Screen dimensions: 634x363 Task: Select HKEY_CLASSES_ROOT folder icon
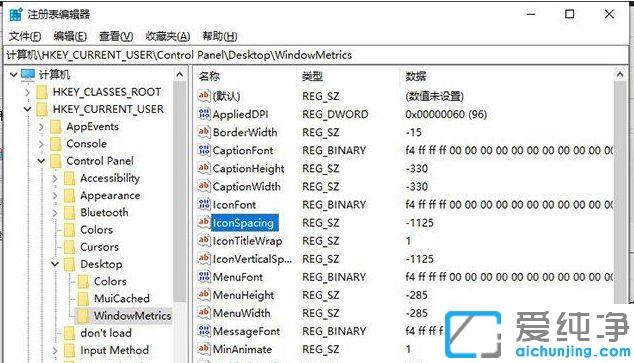click(x=42, y=92)
